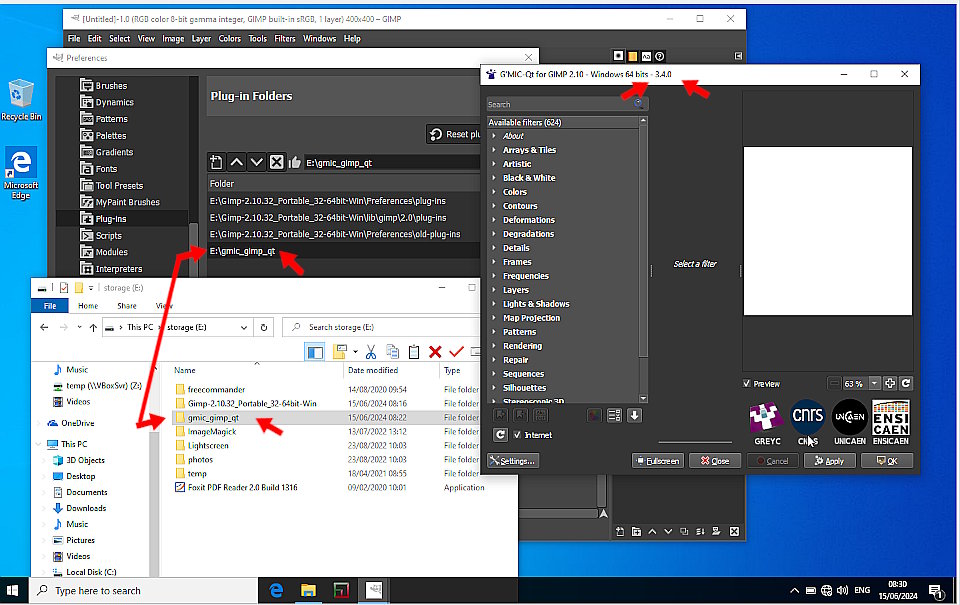Select the Brushes item in Preferences tree

pyautogui.click(x=111, y=86)
